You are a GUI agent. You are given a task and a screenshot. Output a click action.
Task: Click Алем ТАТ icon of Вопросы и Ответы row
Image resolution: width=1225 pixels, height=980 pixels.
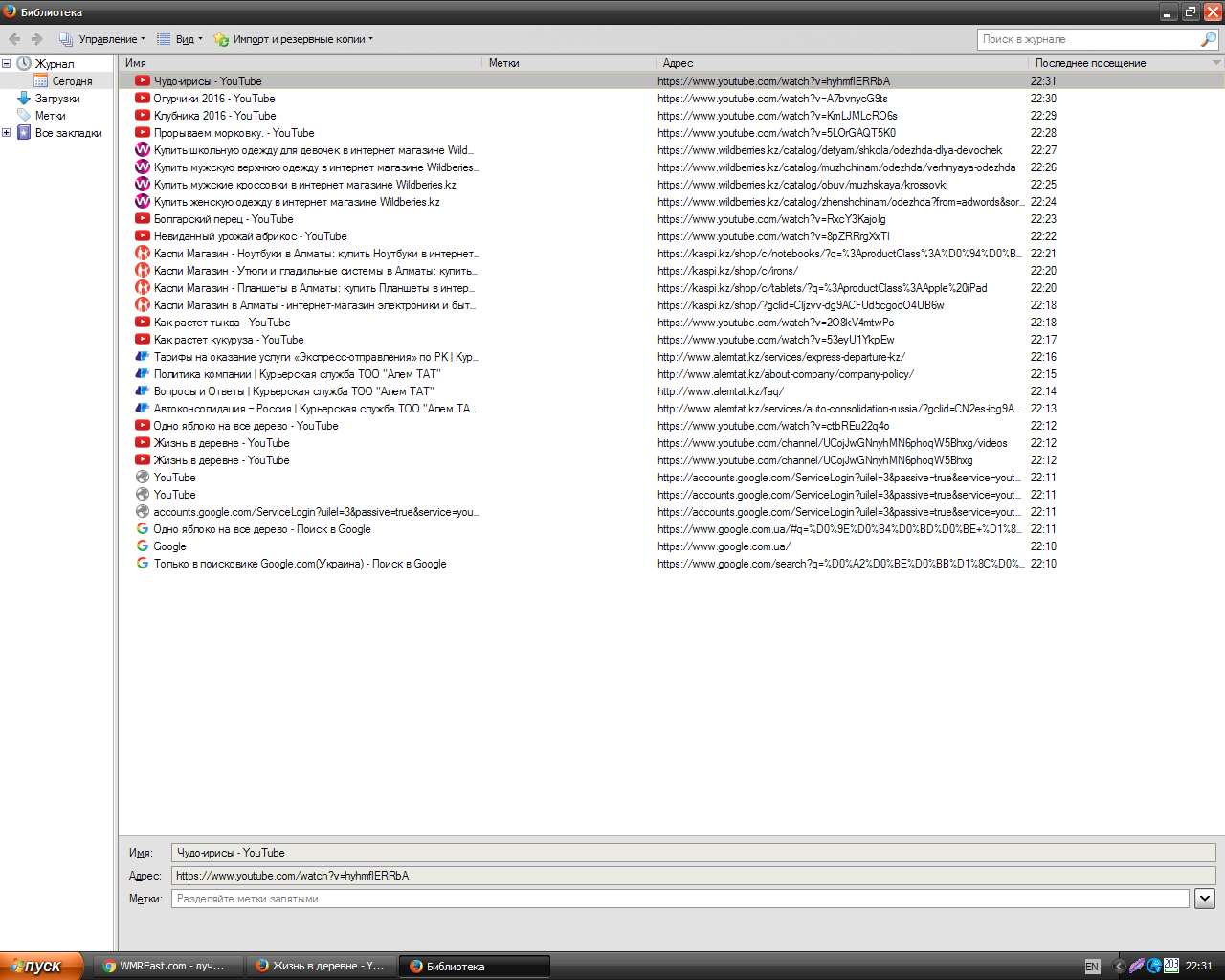coord(143,391)
